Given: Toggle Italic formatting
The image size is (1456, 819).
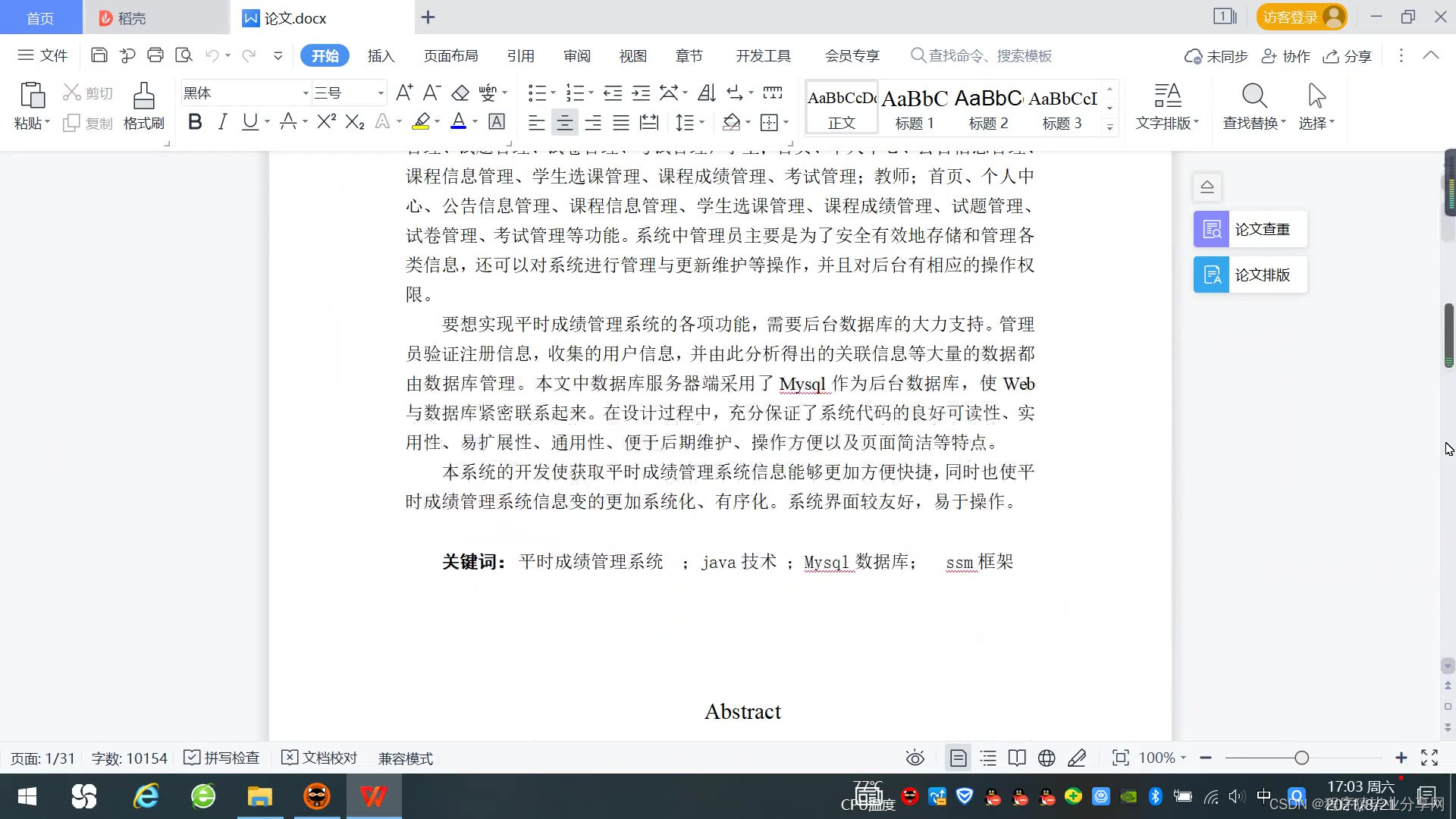Looking at the screenshot, I should (x=222, y=121).
